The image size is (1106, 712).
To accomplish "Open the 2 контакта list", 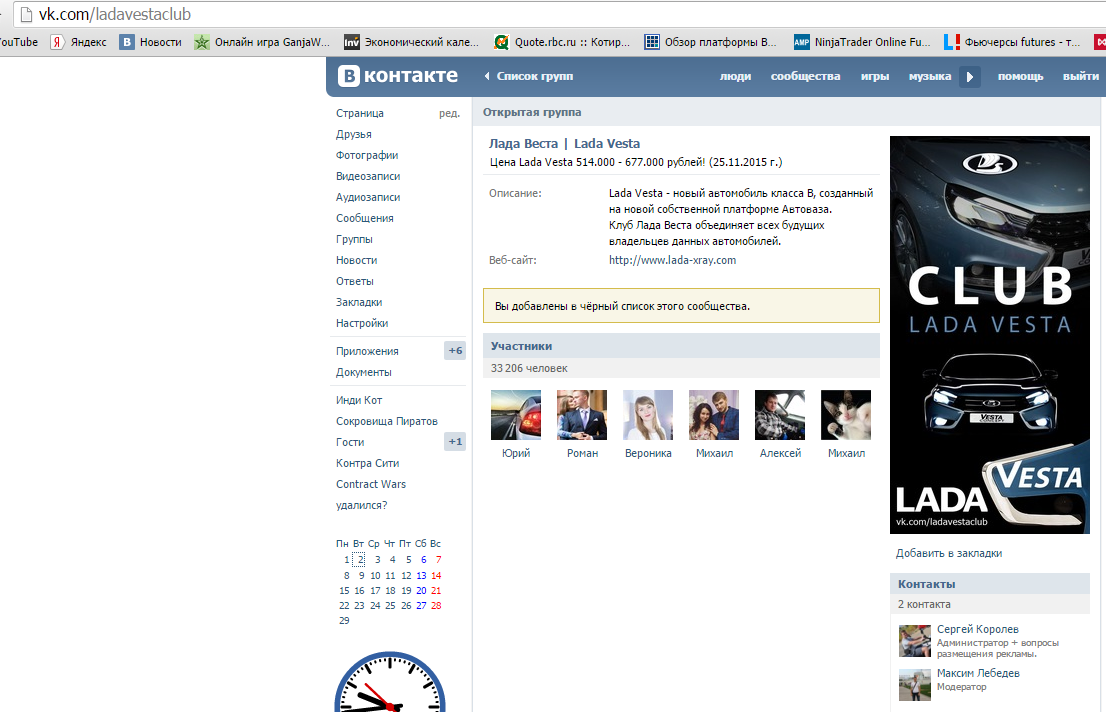I will pyautogui.click(x=924, y=604).
